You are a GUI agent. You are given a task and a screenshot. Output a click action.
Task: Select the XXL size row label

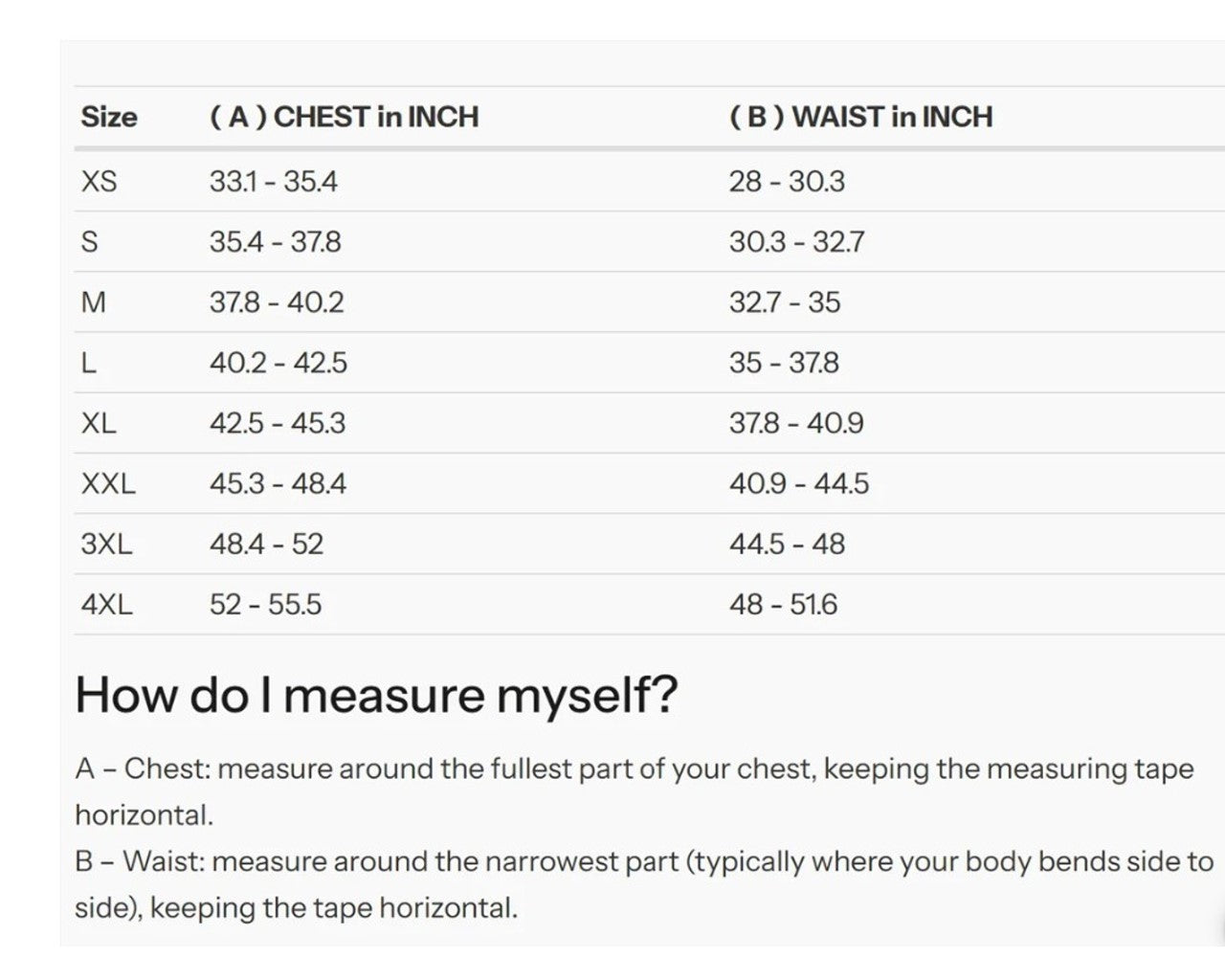coord(108,483)
